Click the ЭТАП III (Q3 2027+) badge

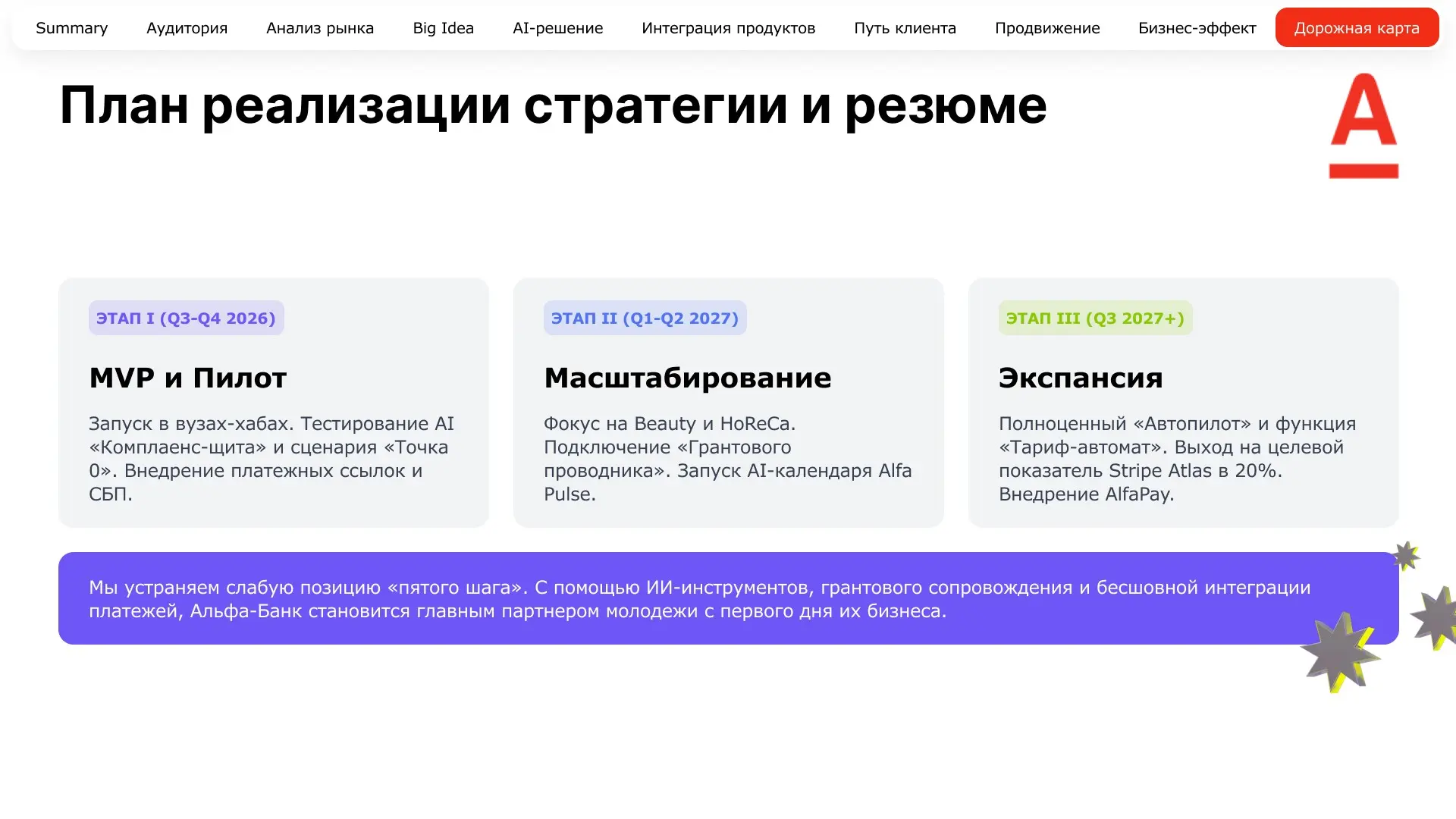click(x=1095, y=318)
